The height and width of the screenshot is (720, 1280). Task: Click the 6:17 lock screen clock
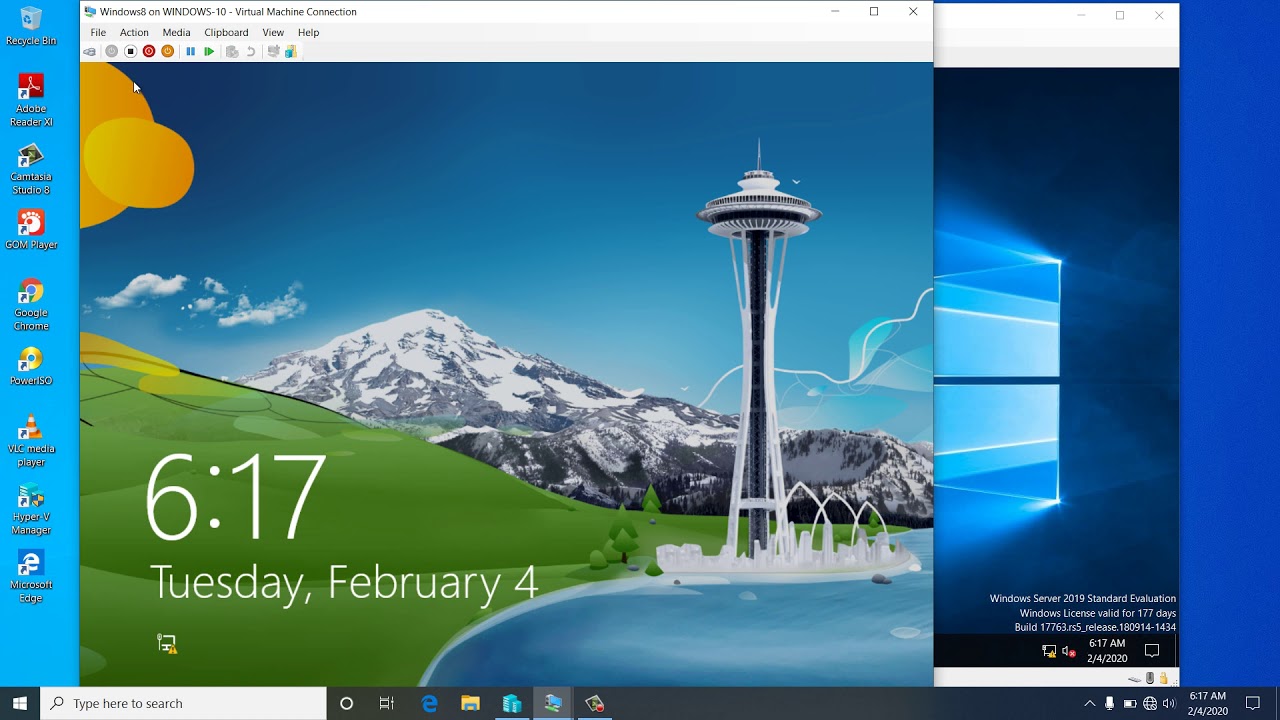(x=236, y=497)
